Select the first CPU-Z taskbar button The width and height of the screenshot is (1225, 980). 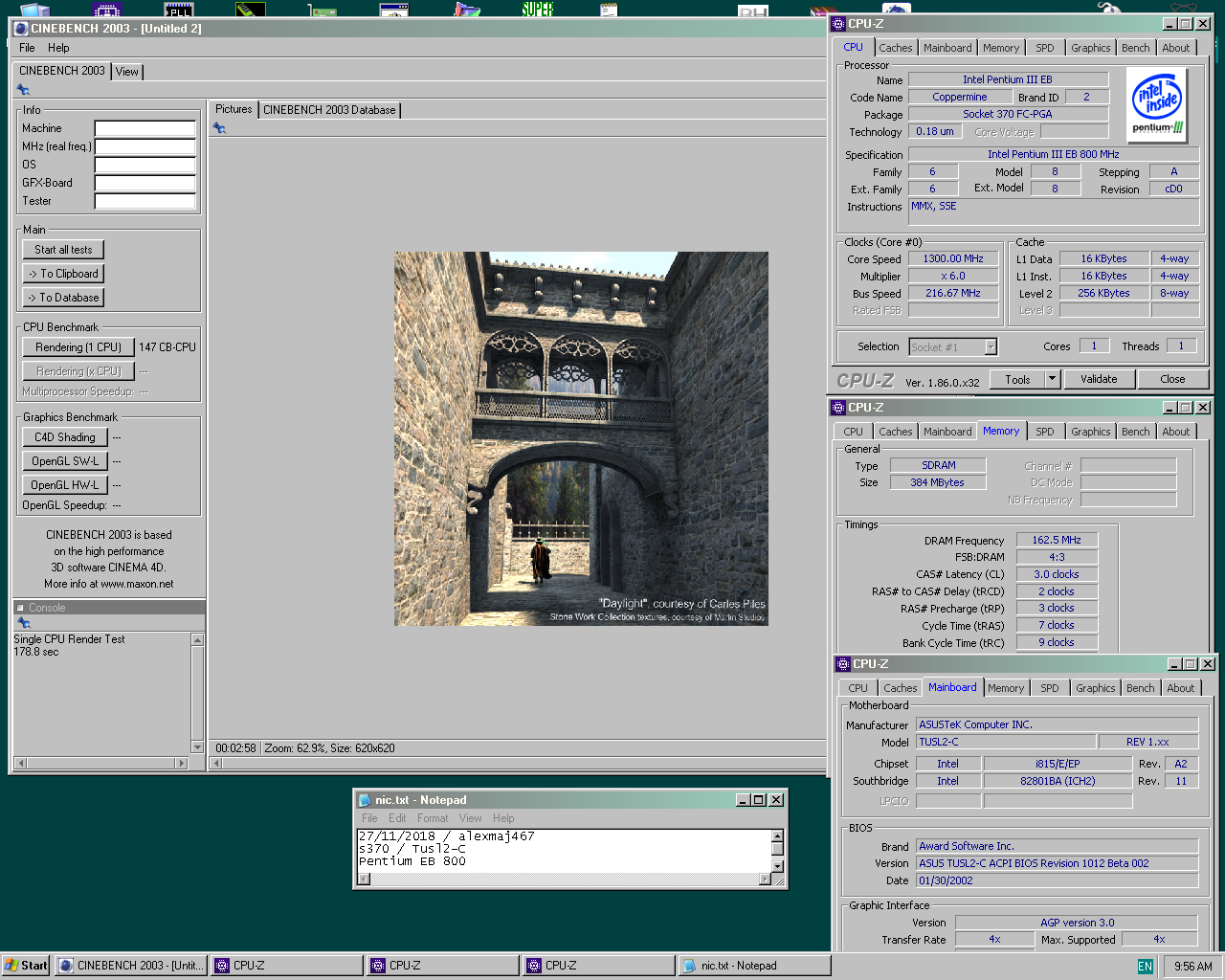tap(287, 966)
